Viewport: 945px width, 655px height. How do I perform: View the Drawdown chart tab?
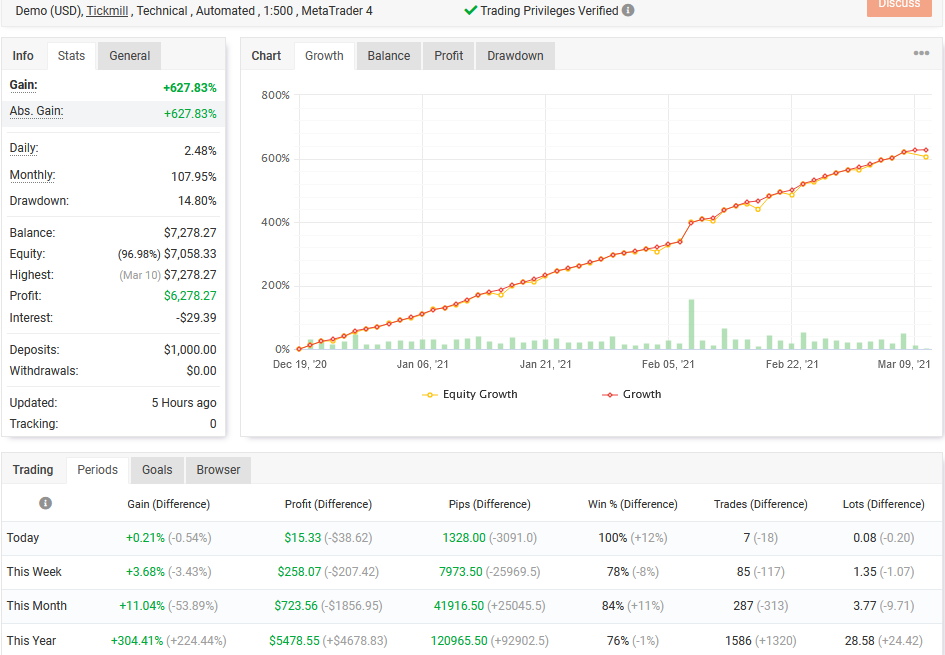515,56
